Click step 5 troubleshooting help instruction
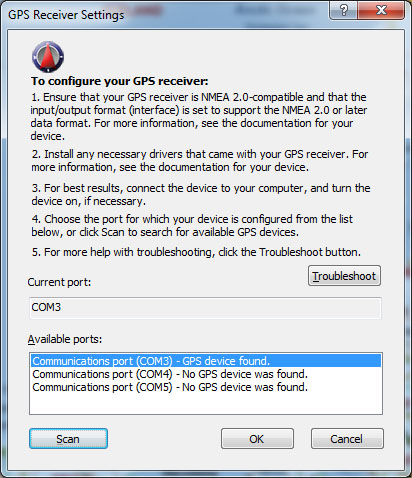The width and height of the screenshot is (412, 478). coord(196,252)
